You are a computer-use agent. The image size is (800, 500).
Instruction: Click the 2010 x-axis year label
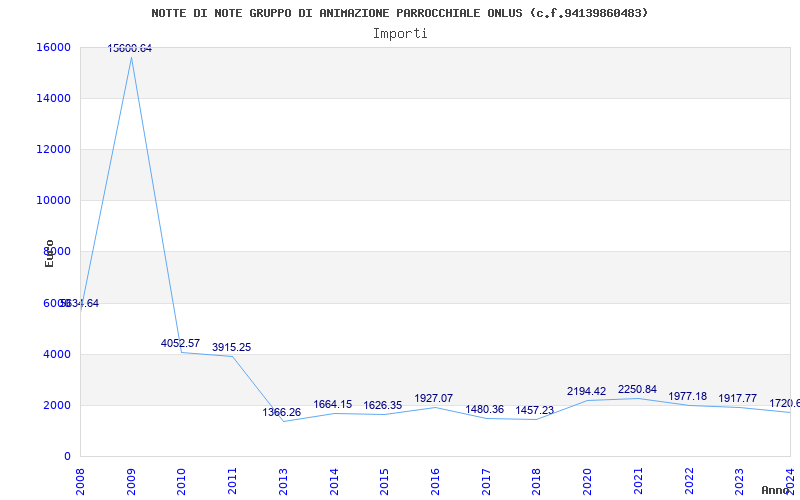(182, 482)
